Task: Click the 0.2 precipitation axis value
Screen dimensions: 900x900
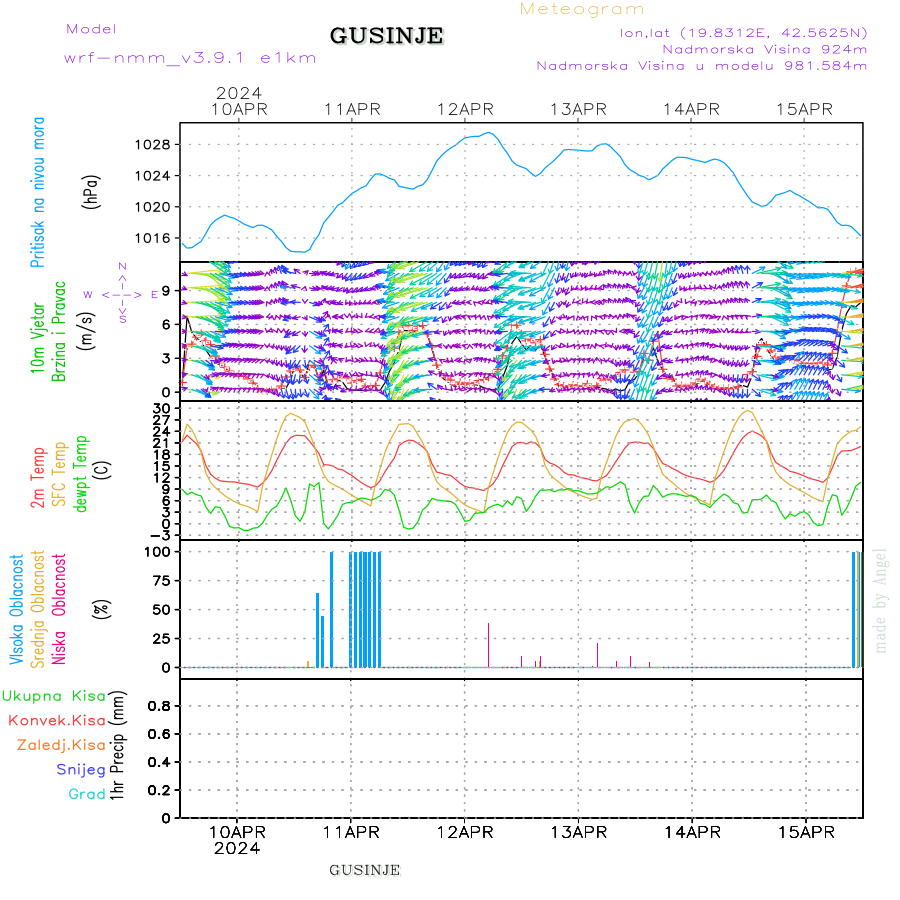Action: 159,790
